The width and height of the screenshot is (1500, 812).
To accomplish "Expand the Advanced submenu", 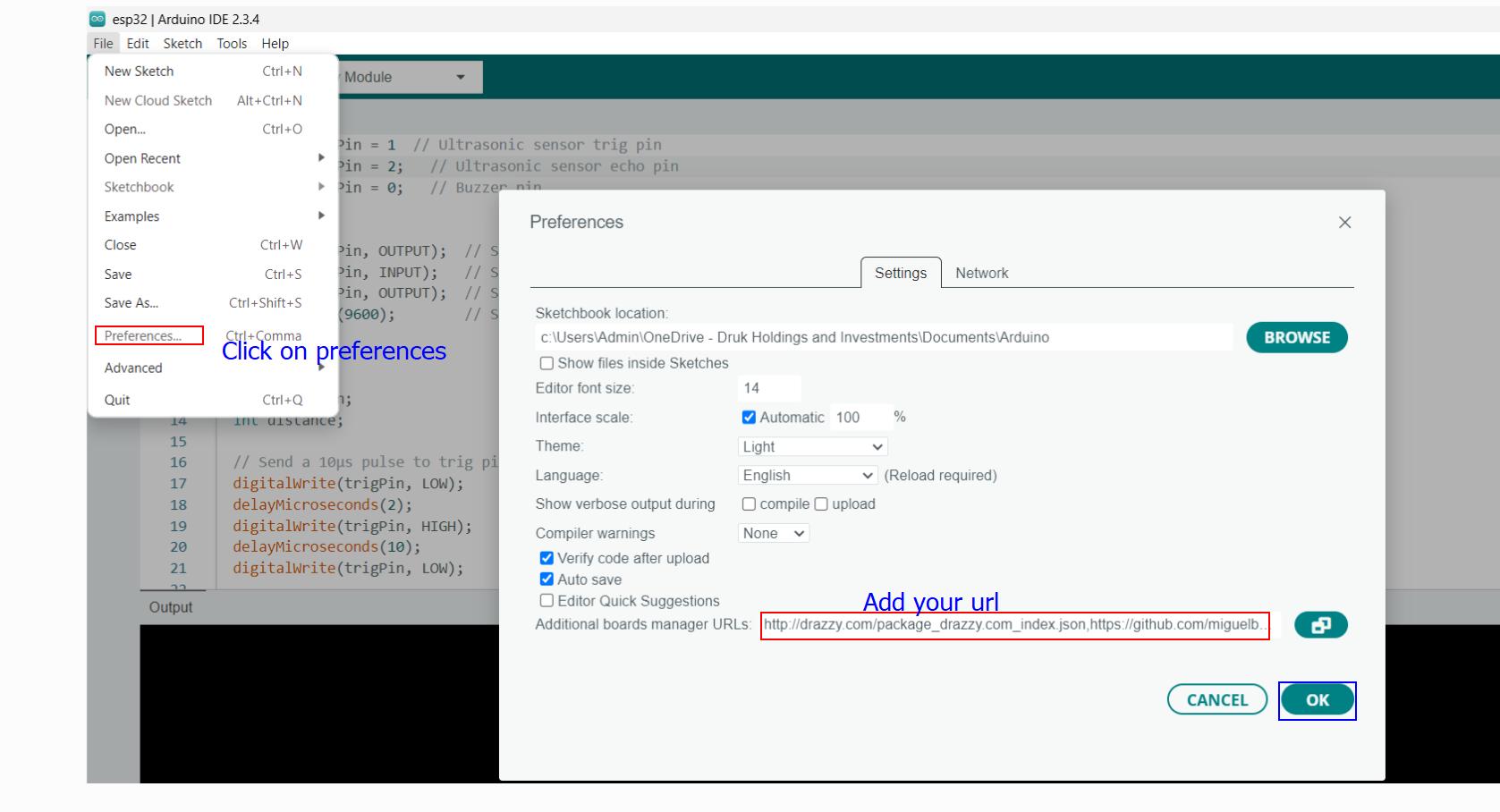I will pos(213,368).
